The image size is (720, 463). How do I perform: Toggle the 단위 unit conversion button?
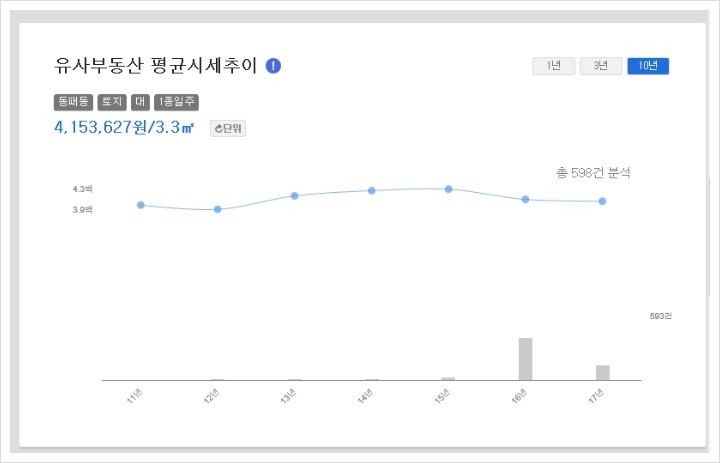(228, 128)
